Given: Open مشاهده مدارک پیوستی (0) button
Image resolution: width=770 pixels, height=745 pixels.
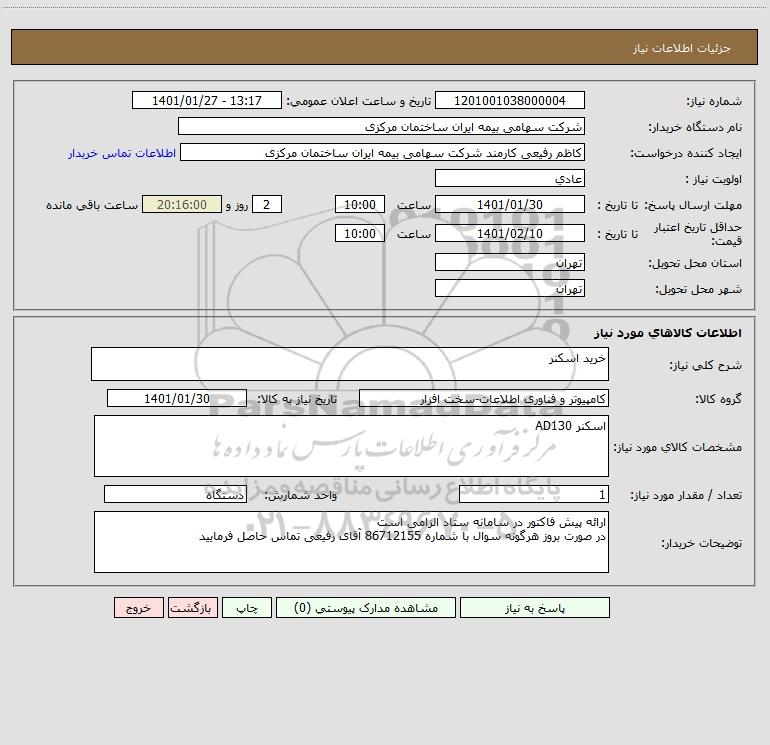Looking at the screenshot, I should 366,607.
